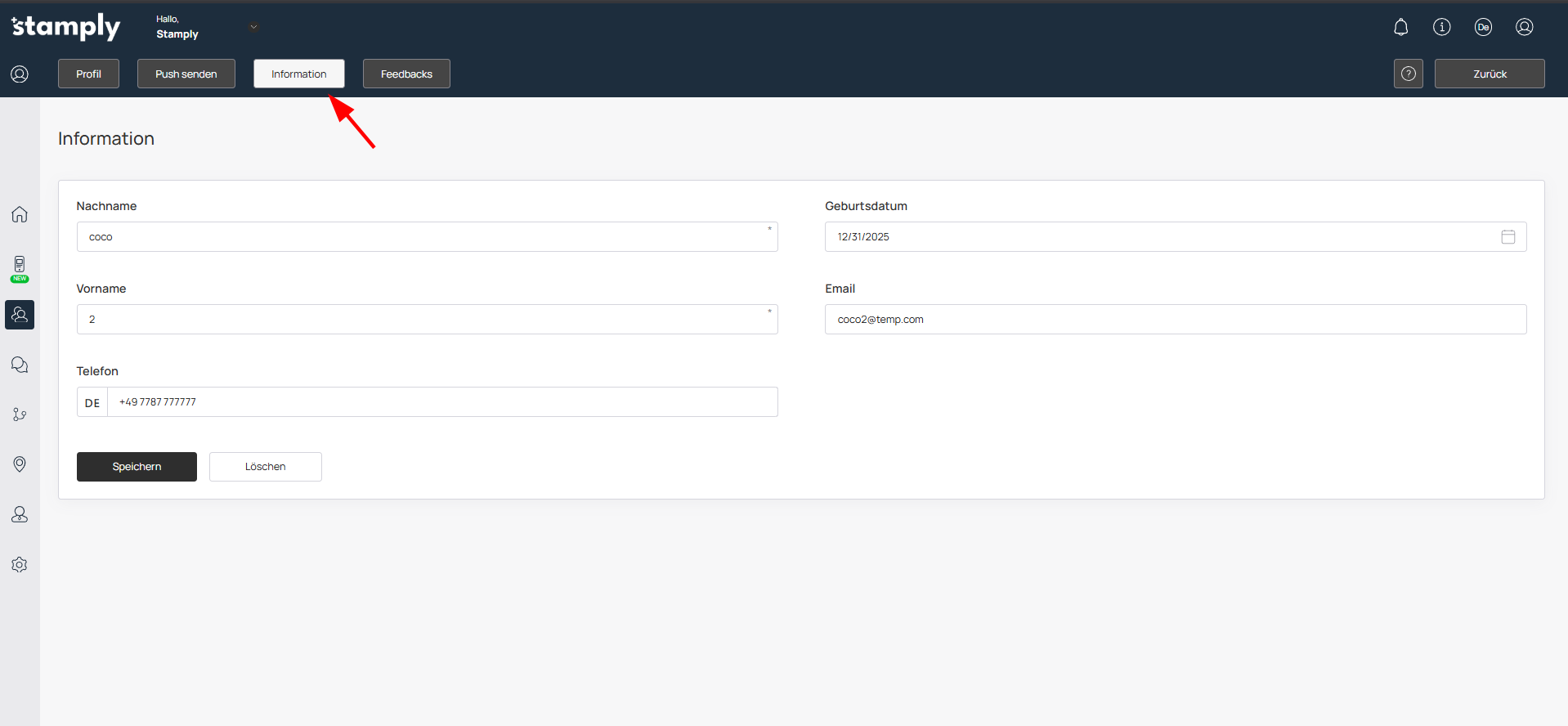Open the notifications bell

click(1400, 27)
